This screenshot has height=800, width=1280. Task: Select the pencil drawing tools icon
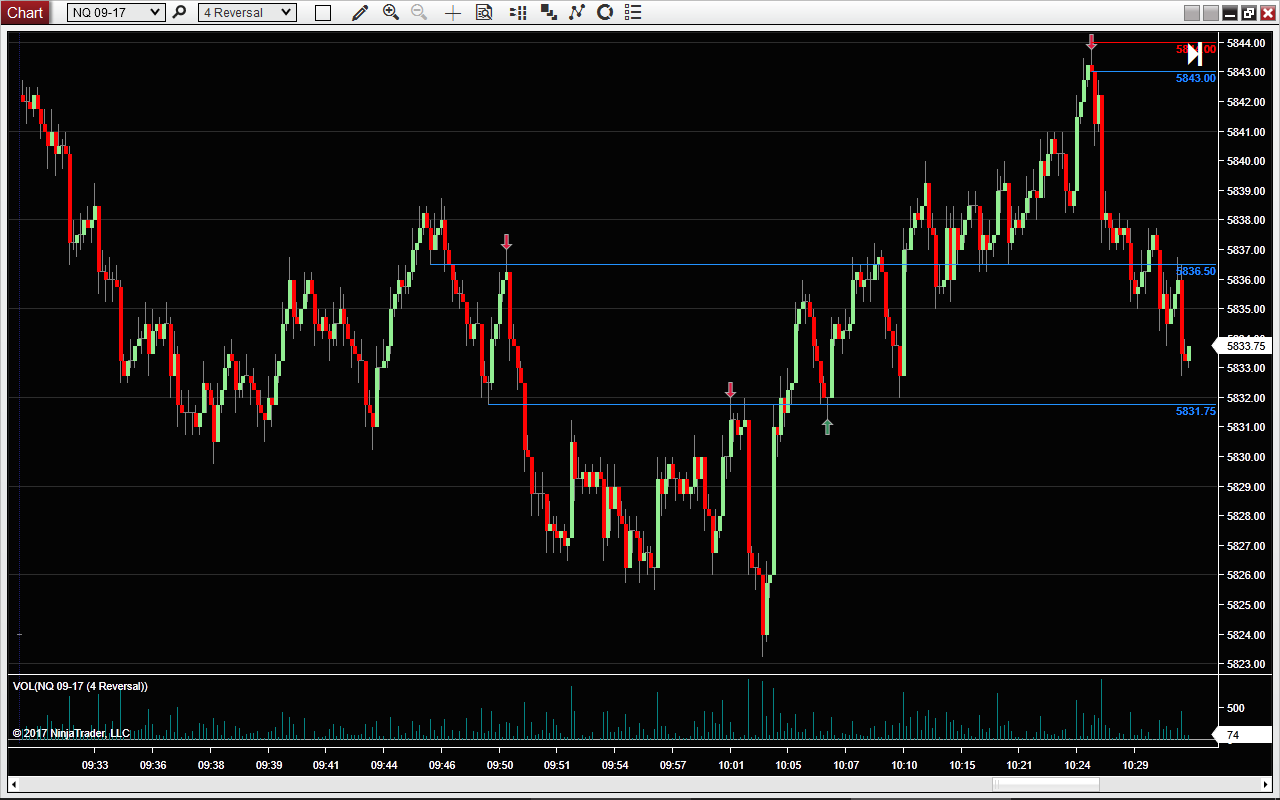[x=359, y=12]
